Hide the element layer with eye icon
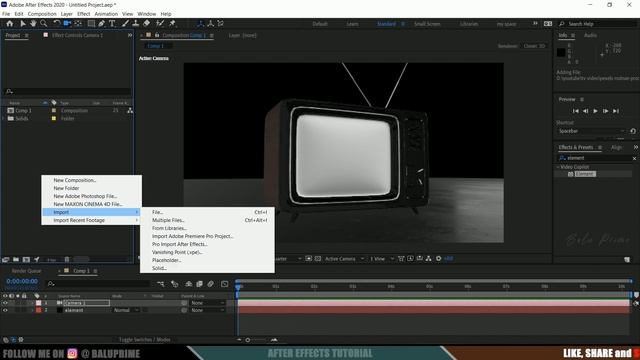This screenshot has height=360, width=640. point(5,310)
